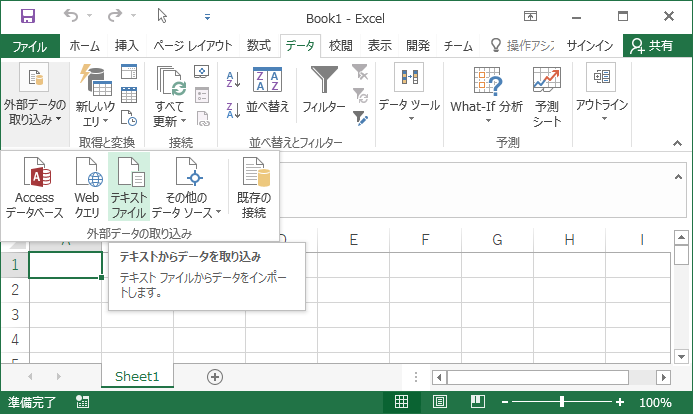The height and width of the screenshot is (414, 693).
Task: Click 予測シート forecast sheet icon
Action: (547, 96)
